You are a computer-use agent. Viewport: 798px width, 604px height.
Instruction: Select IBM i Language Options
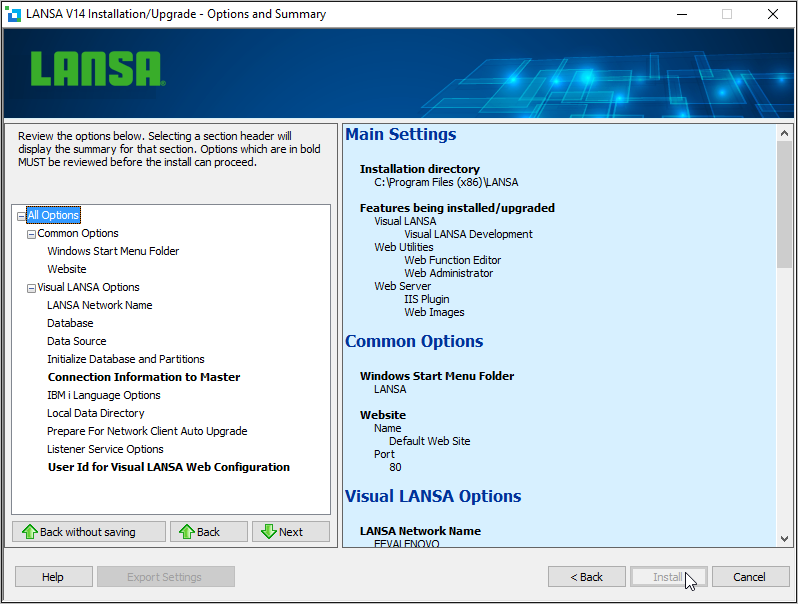point(104,395)
